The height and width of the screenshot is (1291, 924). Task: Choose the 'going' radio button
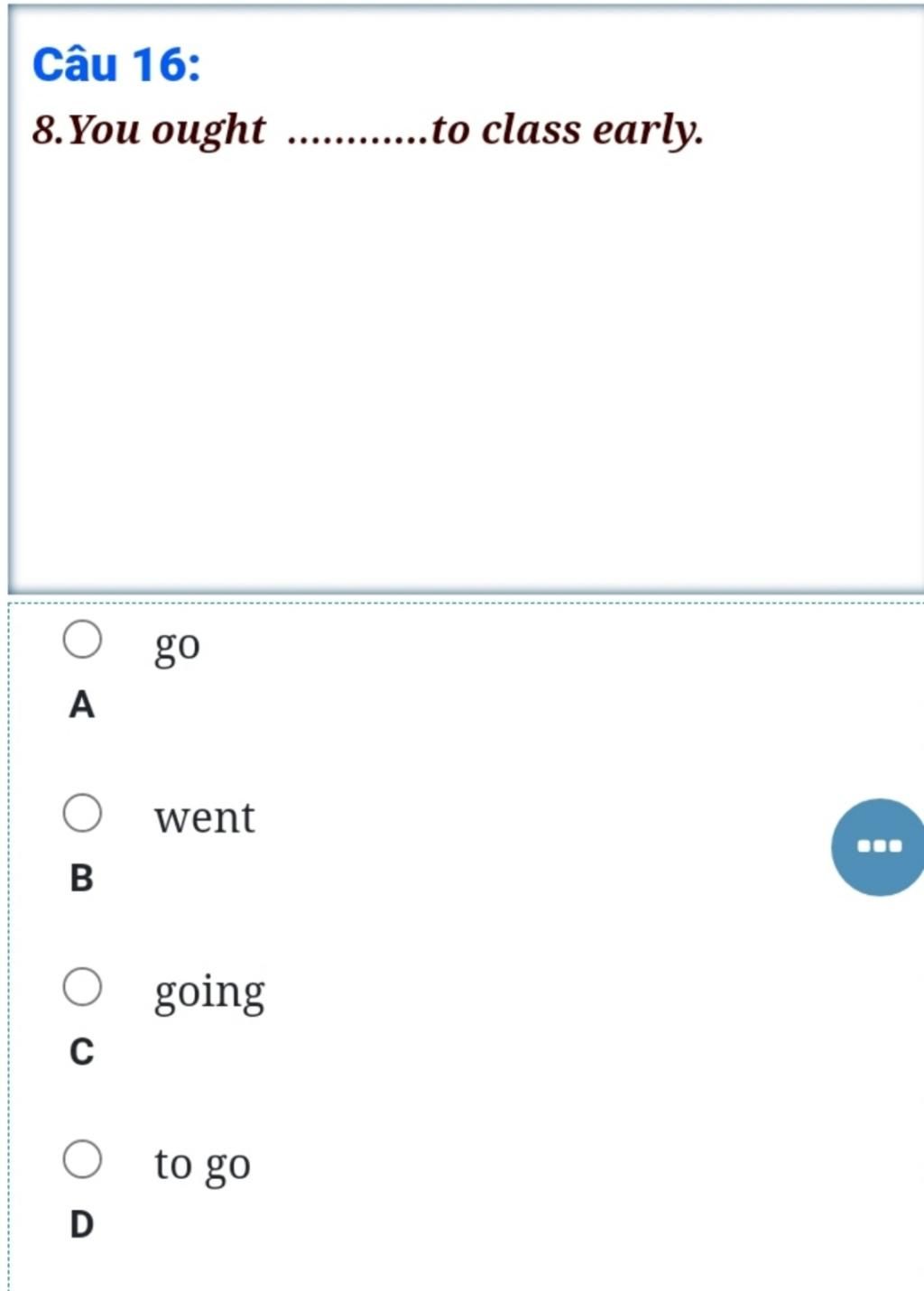pyautogui.click(x=82, y=986)
